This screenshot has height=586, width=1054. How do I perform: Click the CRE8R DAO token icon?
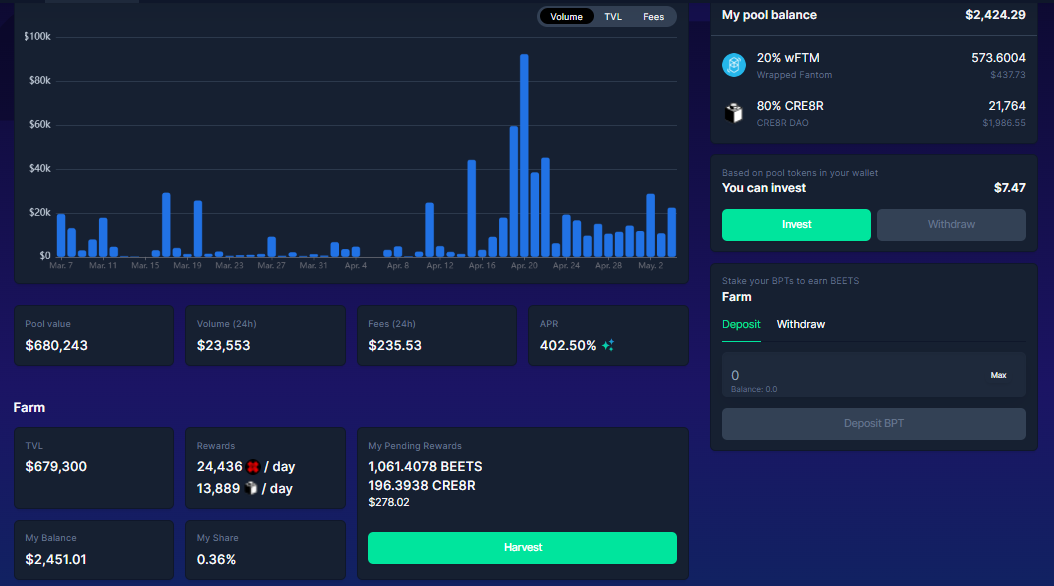click(734, 113)
